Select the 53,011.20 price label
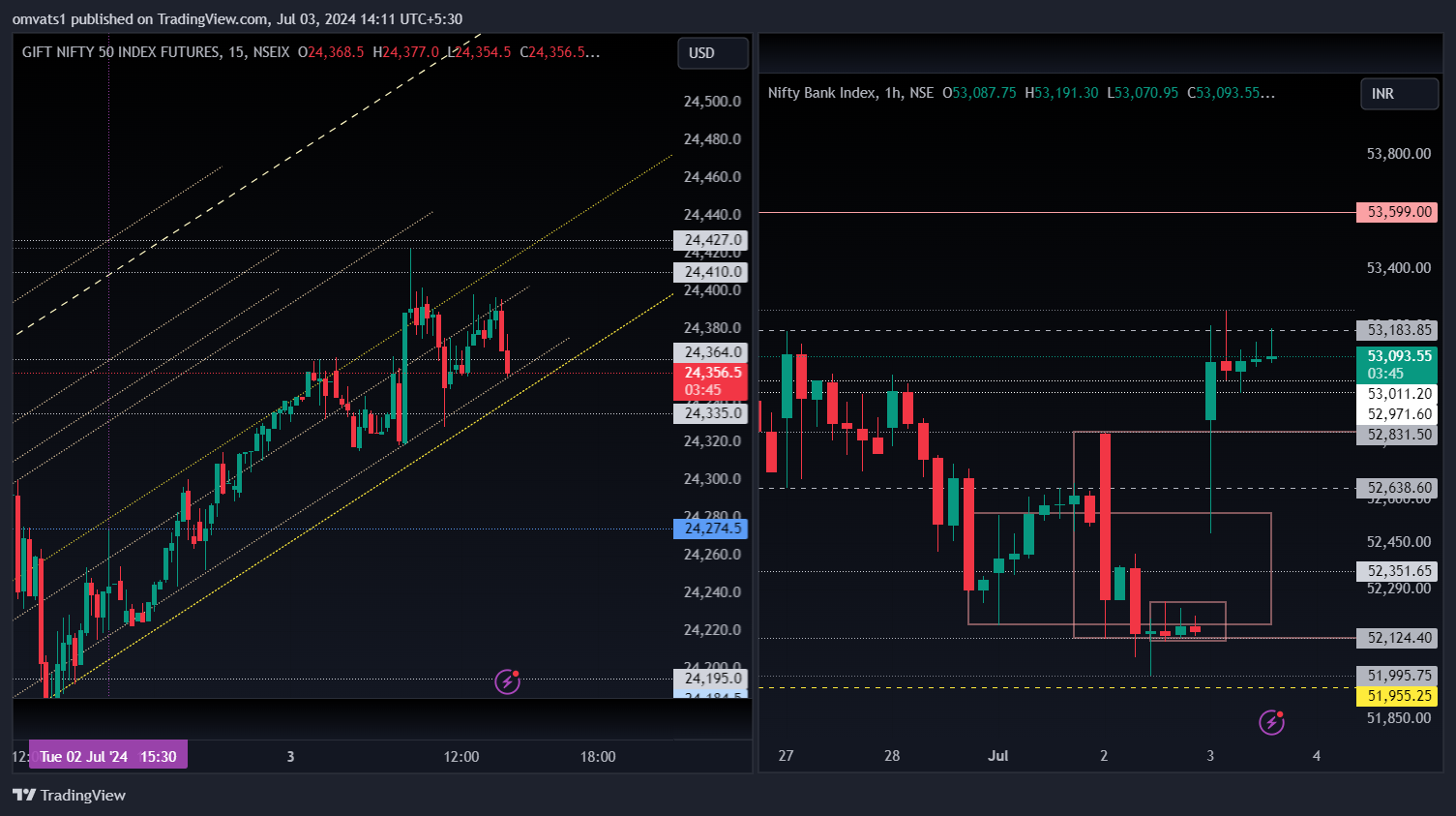This screenshot has height=816, width=1456. click(1397, 394)
